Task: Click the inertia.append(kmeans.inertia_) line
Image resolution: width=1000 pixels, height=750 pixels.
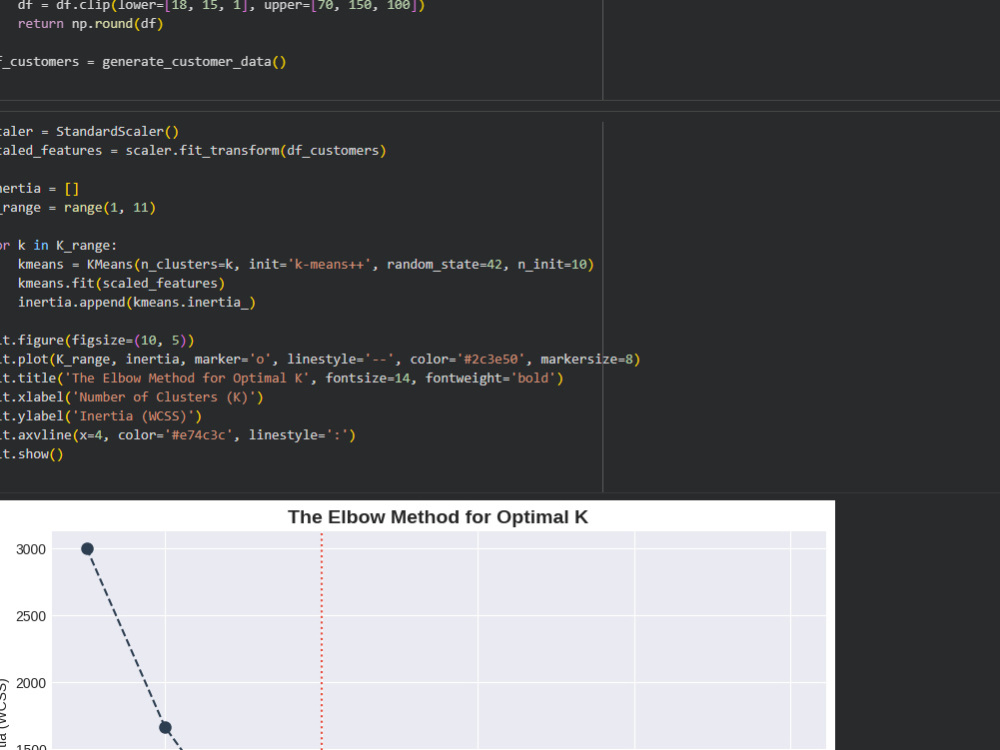Action: point(136,302)
